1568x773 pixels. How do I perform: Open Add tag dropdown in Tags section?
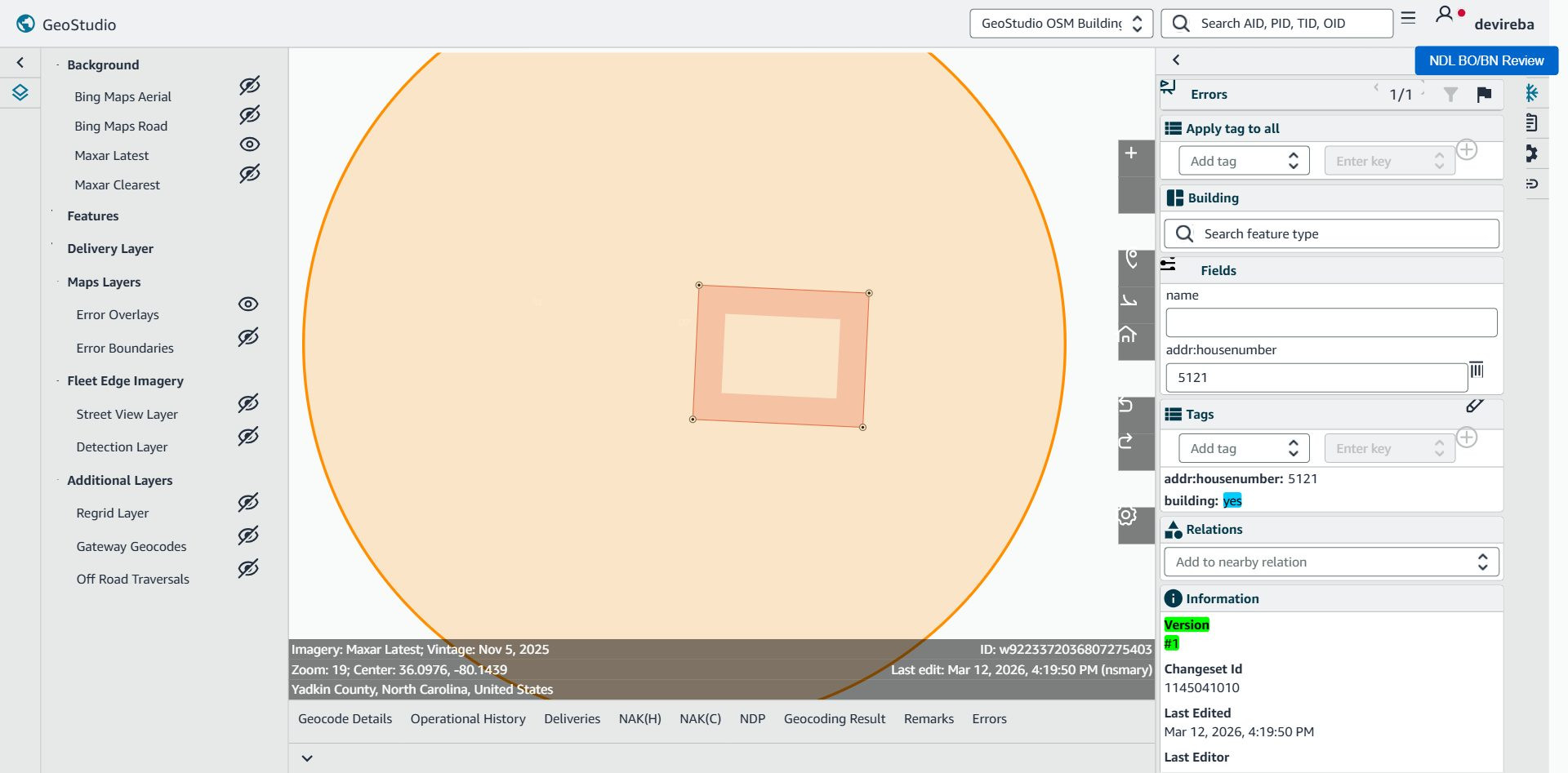click(1244, 448)
